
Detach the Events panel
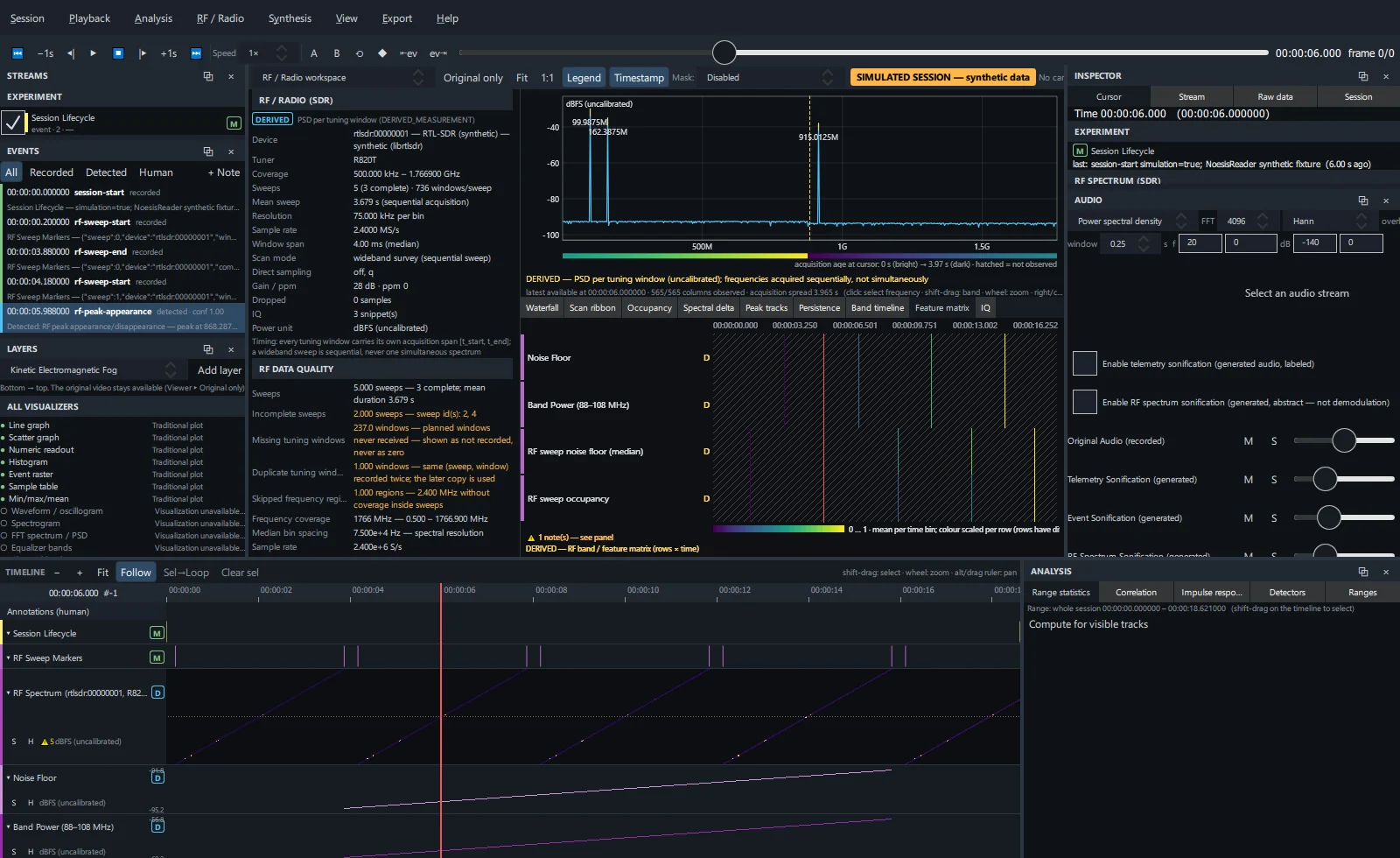pos(208,151)
